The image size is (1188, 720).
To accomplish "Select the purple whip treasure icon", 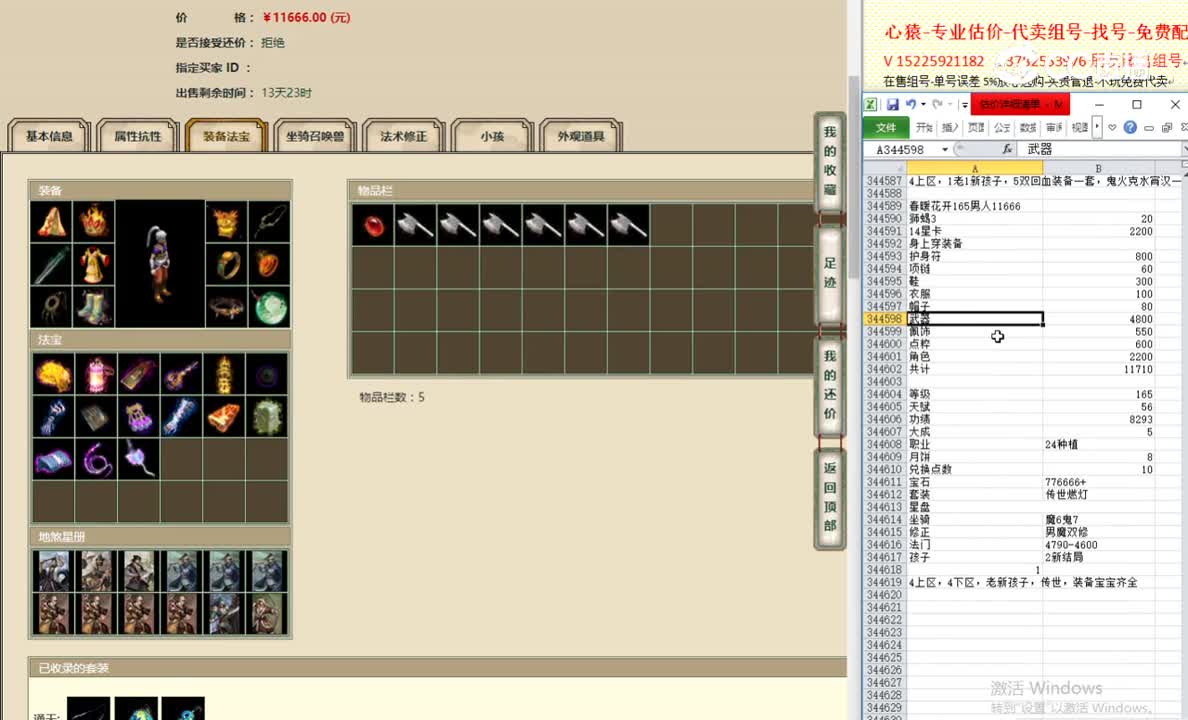I will click(x=95, y=459).
